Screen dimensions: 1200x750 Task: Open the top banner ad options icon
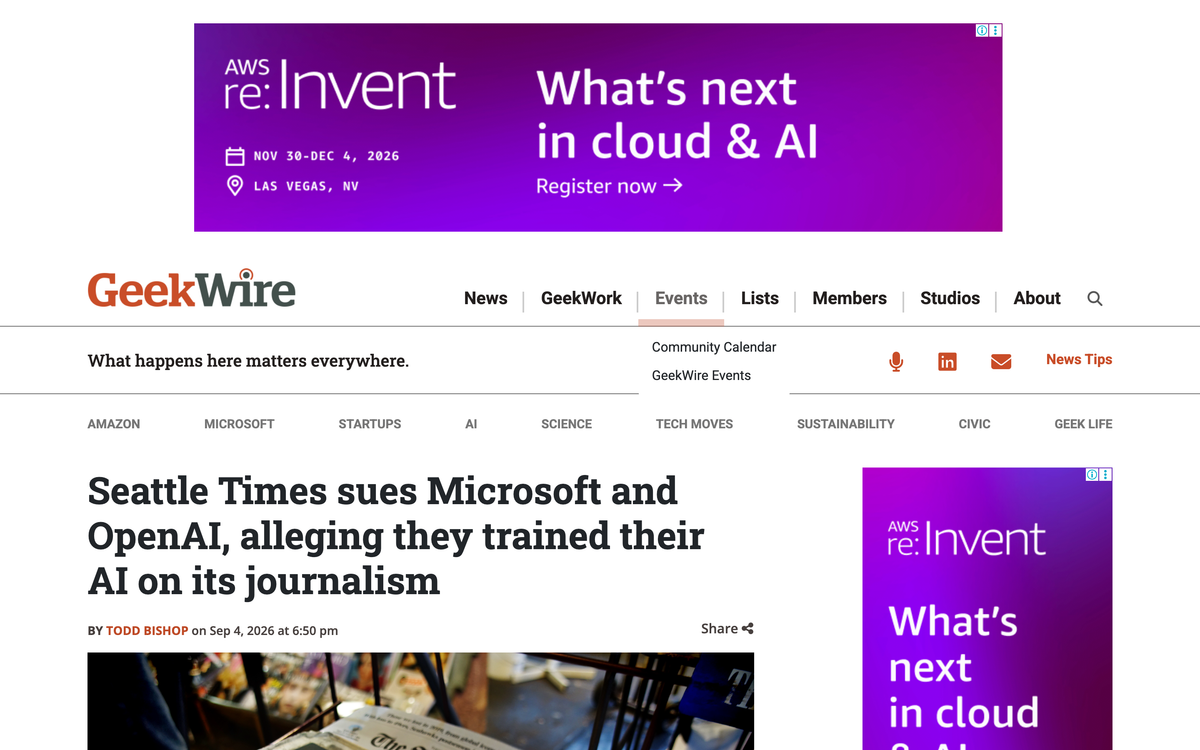point(996,31)
